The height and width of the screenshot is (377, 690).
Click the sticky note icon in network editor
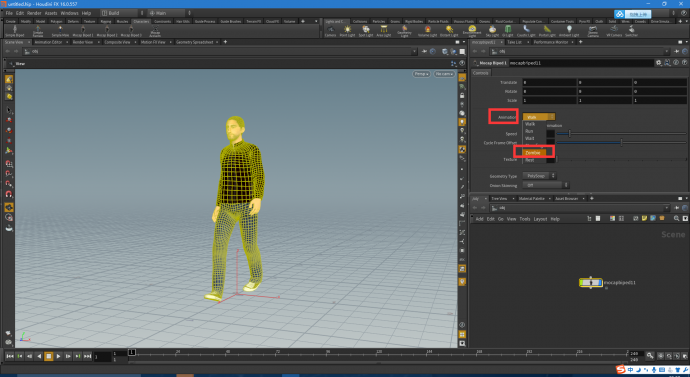coord(644,219)
